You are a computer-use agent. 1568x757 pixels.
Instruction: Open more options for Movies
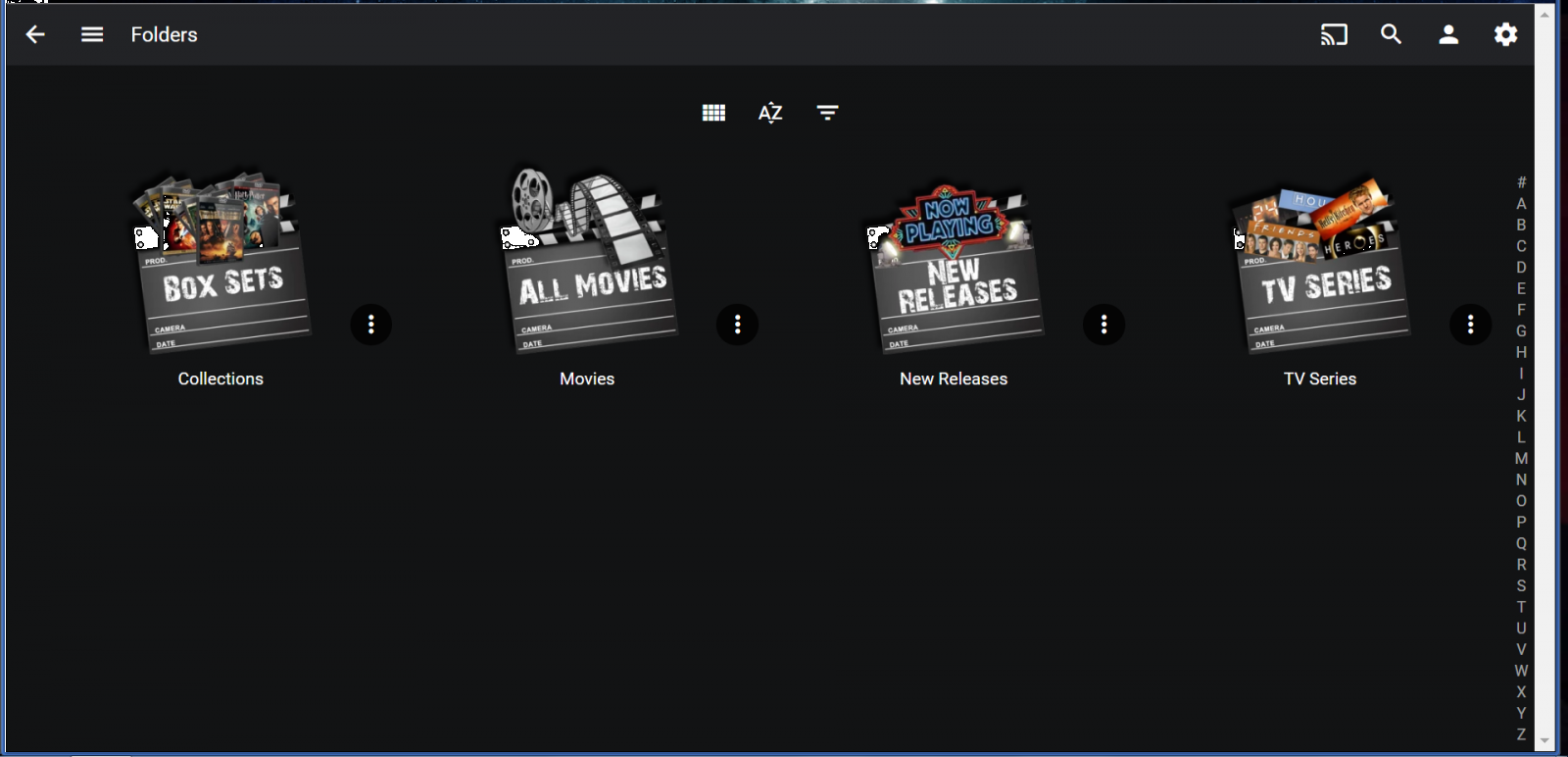tap(738, 325)
